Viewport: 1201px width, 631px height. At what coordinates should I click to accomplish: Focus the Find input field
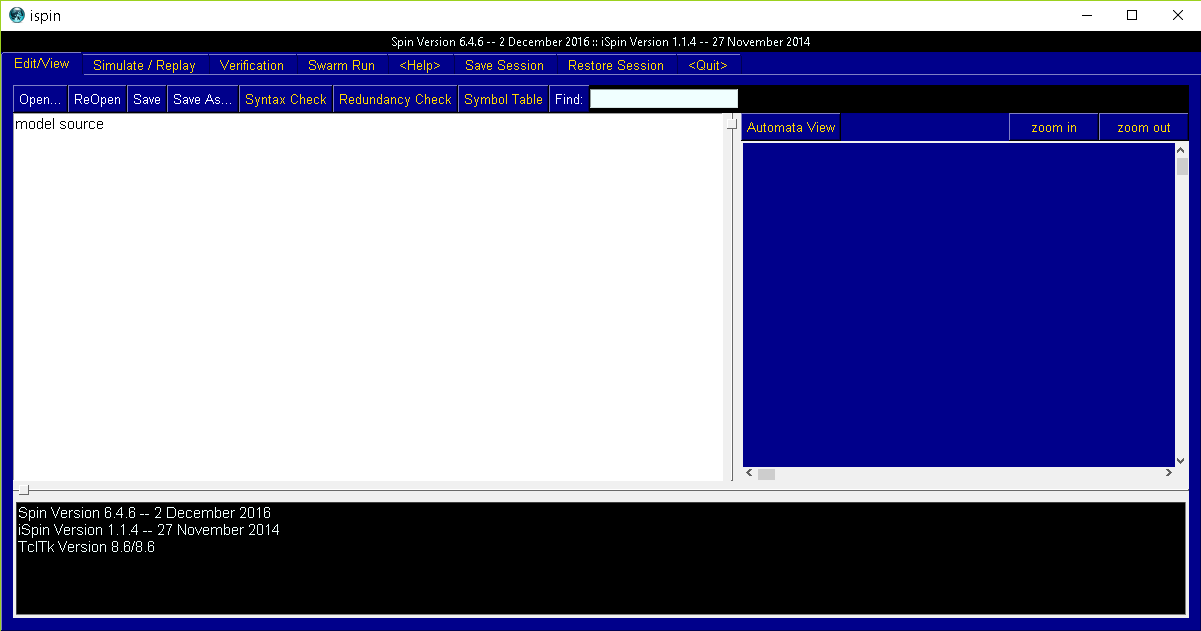pyautogui.click(x=664, y=99)
